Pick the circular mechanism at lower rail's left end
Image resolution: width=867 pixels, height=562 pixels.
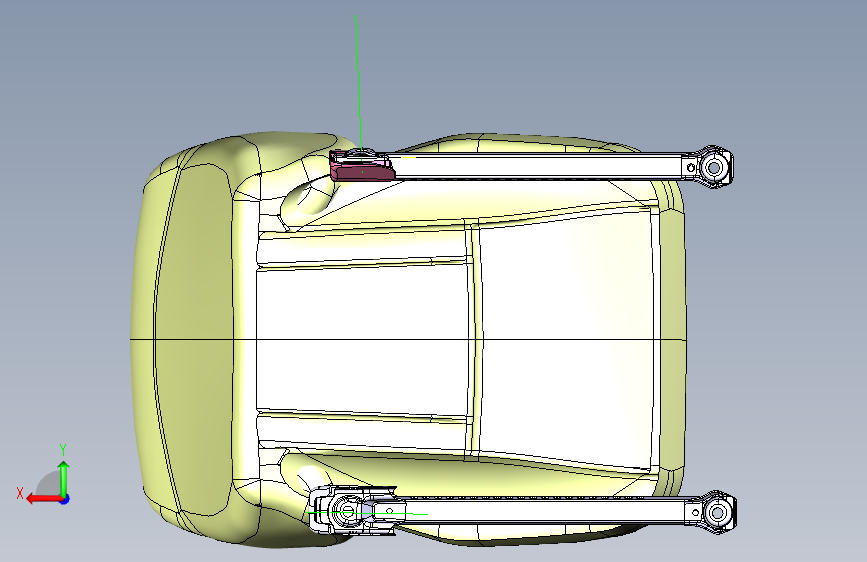click(347, 511)
